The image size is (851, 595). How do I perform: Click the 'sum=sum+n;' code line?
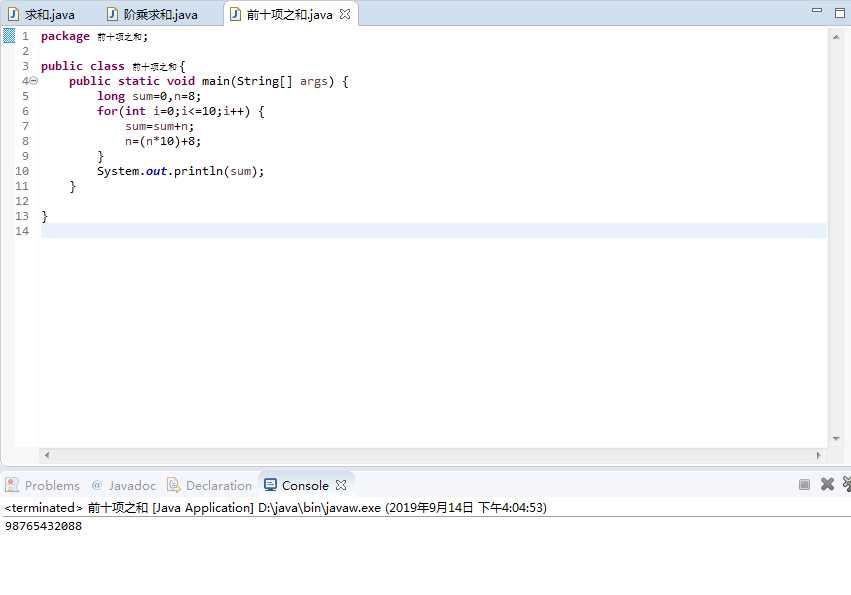(159, 126)
